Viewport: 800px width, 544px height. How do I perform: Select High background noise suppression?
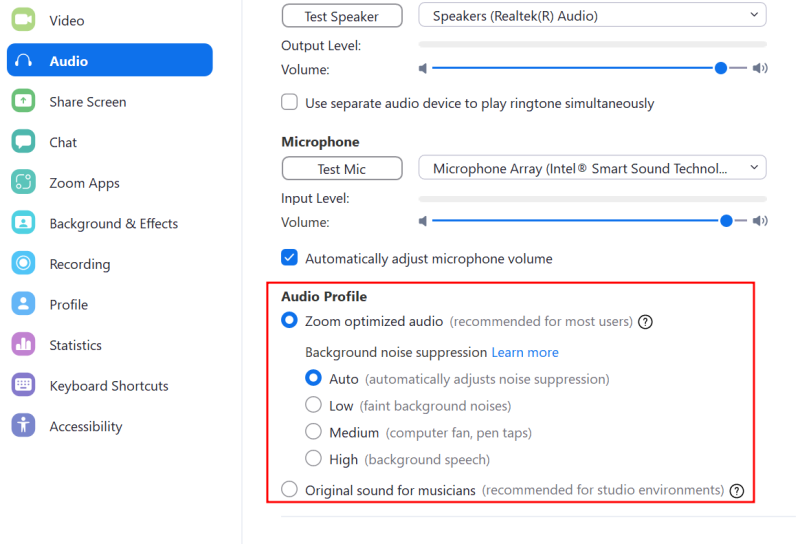[313, 458]
